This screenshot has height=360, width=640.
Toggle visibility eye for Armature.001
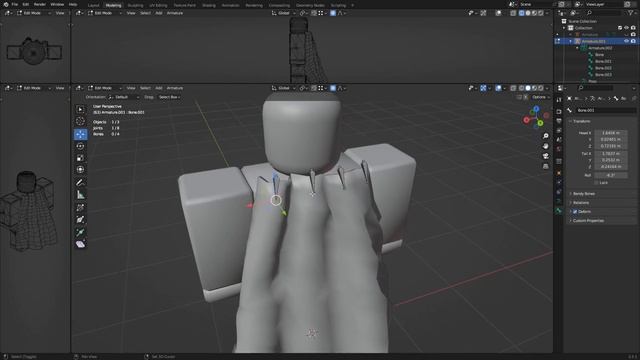[627, 41]
